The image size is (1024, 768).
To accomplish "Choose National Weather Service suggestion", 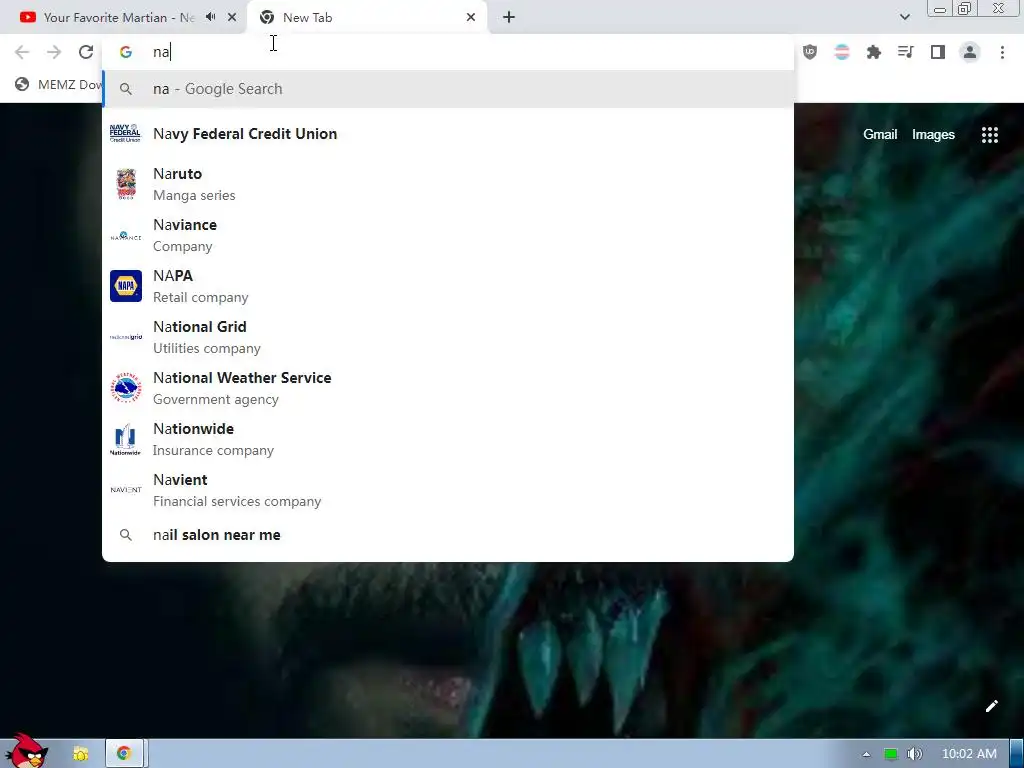I will pos(448,388).
